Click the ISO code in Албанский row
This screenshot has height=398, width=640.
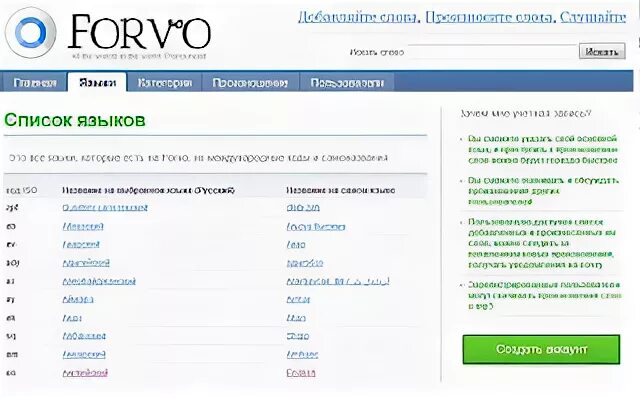(x=11, y=336)
